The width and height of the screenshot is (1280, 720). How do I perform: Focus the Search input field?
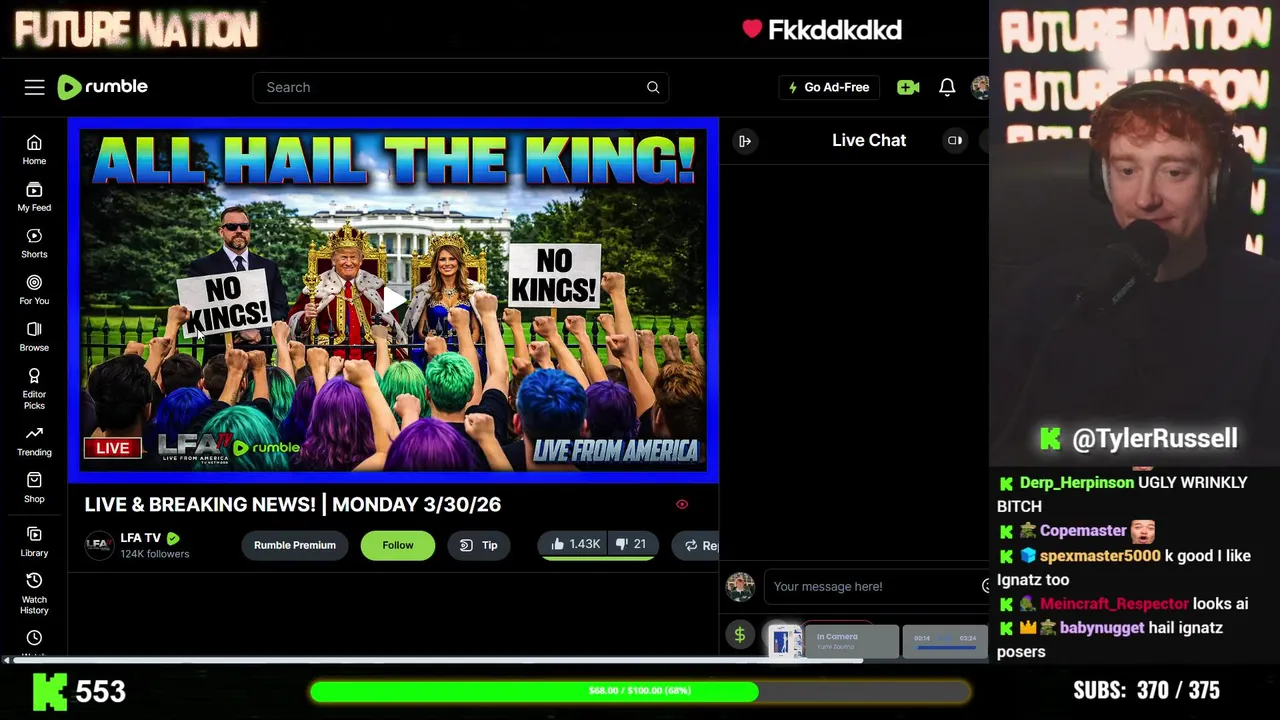pyautogui.click(x=461, y=87)
